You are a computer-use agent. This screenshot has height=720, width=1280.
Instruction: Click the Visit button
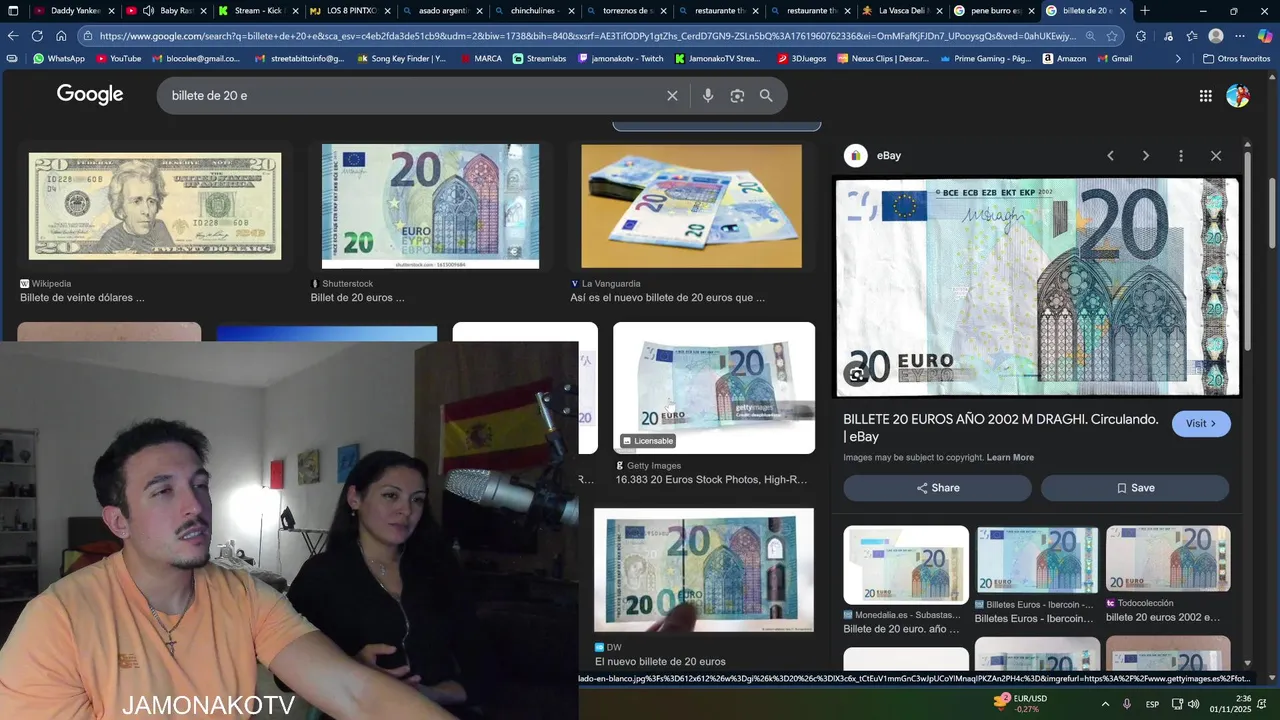click(1201, 424)
